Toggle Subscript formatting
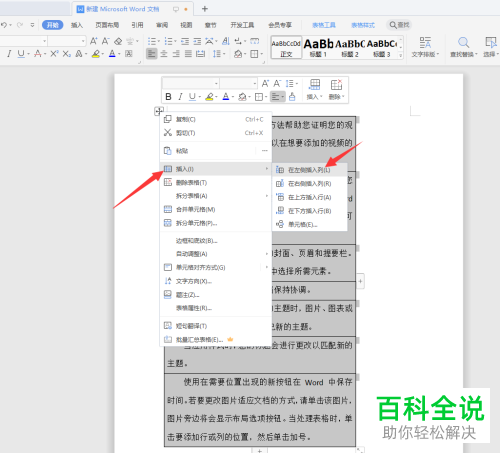This screenshot has height=453, width=500. (67, 54)
